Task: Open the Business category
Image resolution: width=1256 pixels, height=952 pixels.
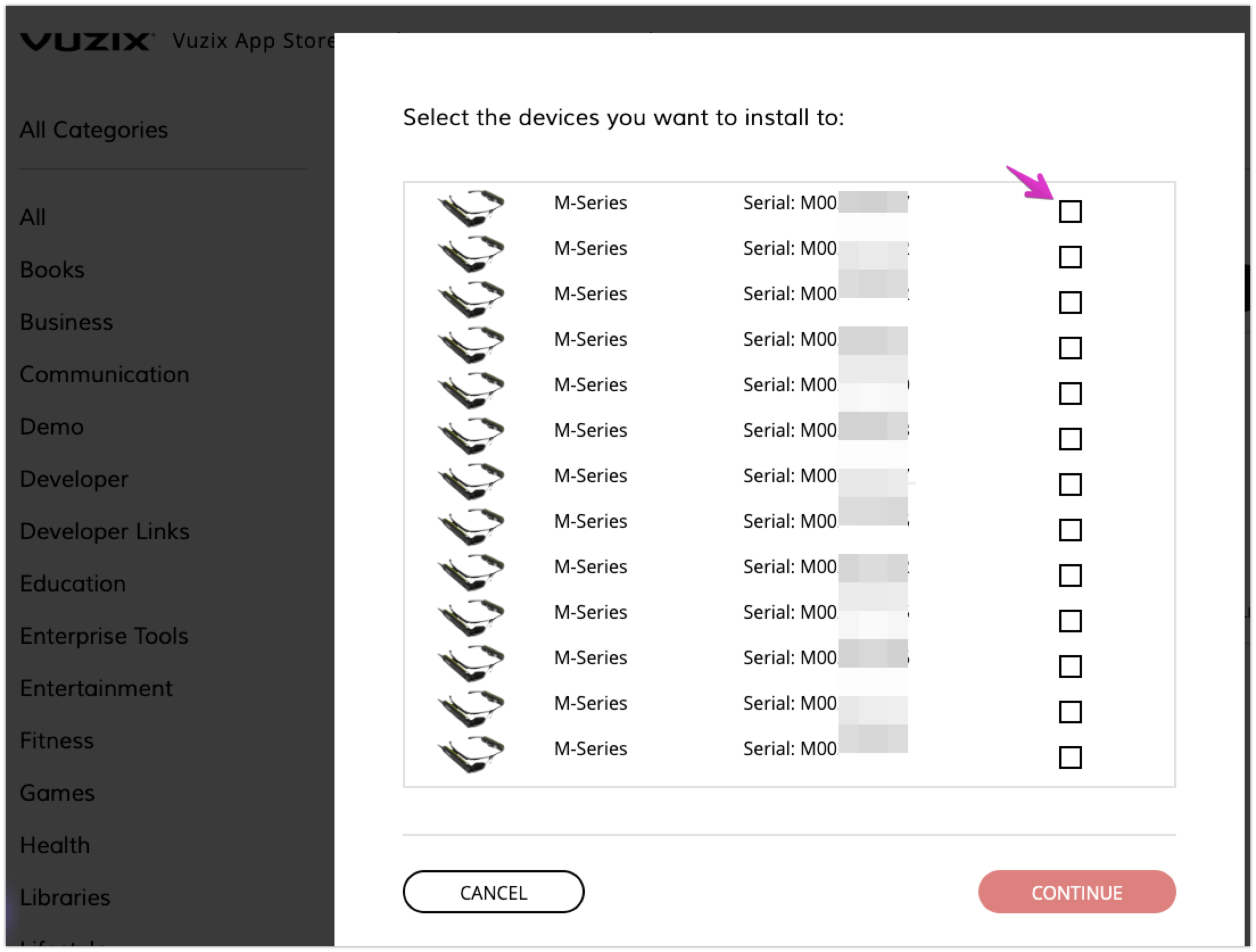Action: 67,322
